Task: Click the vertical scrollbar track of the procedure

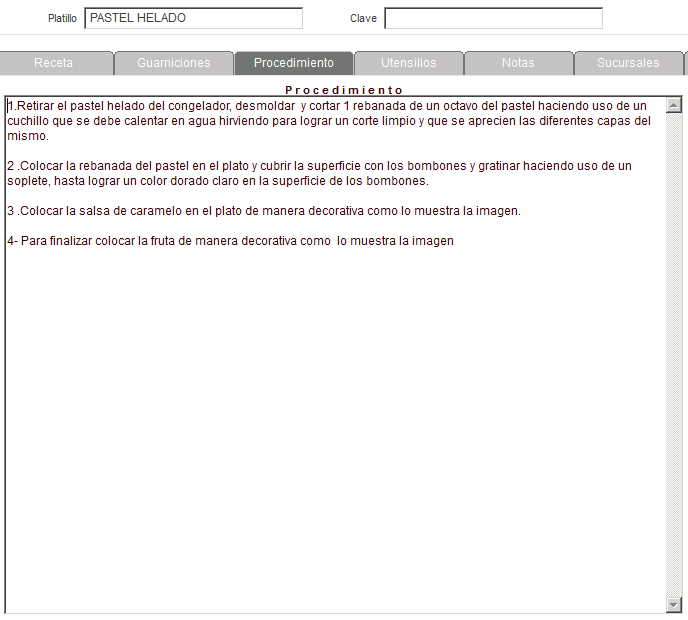Action: click(x=673, y=350)
